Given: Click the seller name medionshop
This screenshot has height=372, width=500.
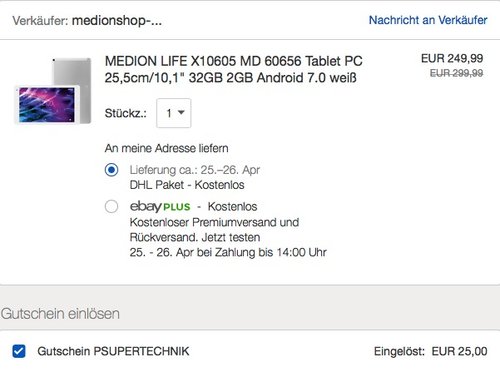Looking at the screenshot, I should [x=117, y=21].
